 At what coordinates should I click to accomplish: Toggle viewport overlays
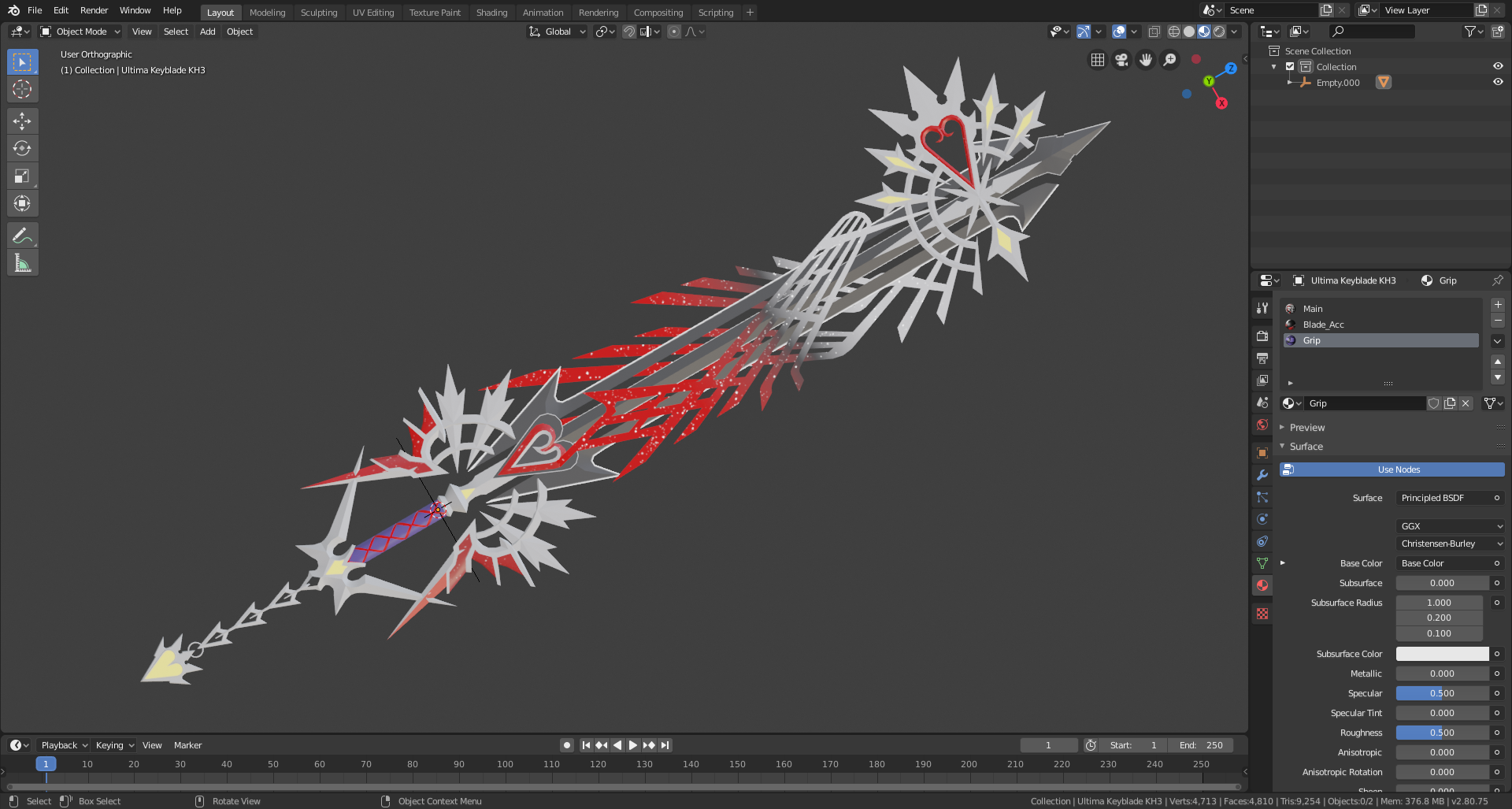pyautogui.click(x=1119, y=32)
